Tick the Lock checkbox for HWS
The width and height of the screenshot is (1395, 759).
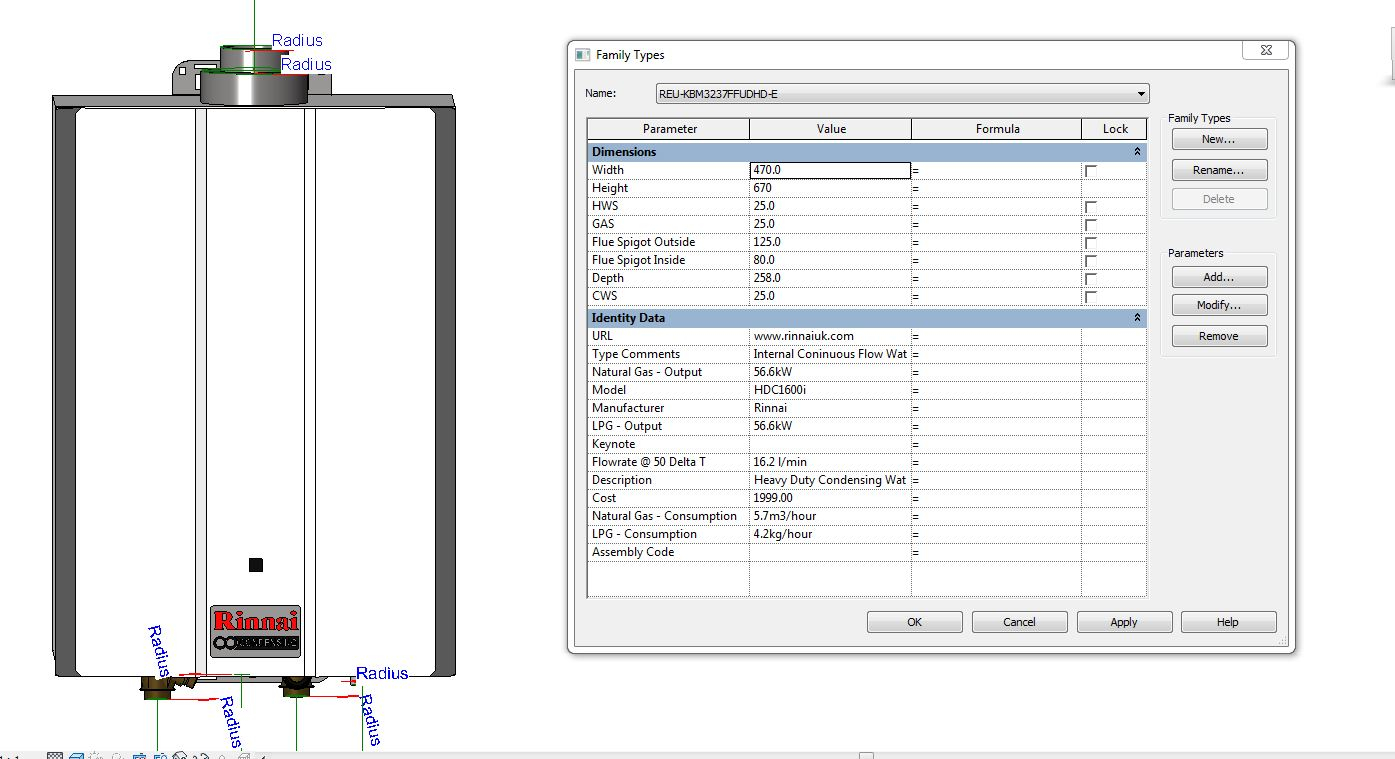(x=1091, y=207)
